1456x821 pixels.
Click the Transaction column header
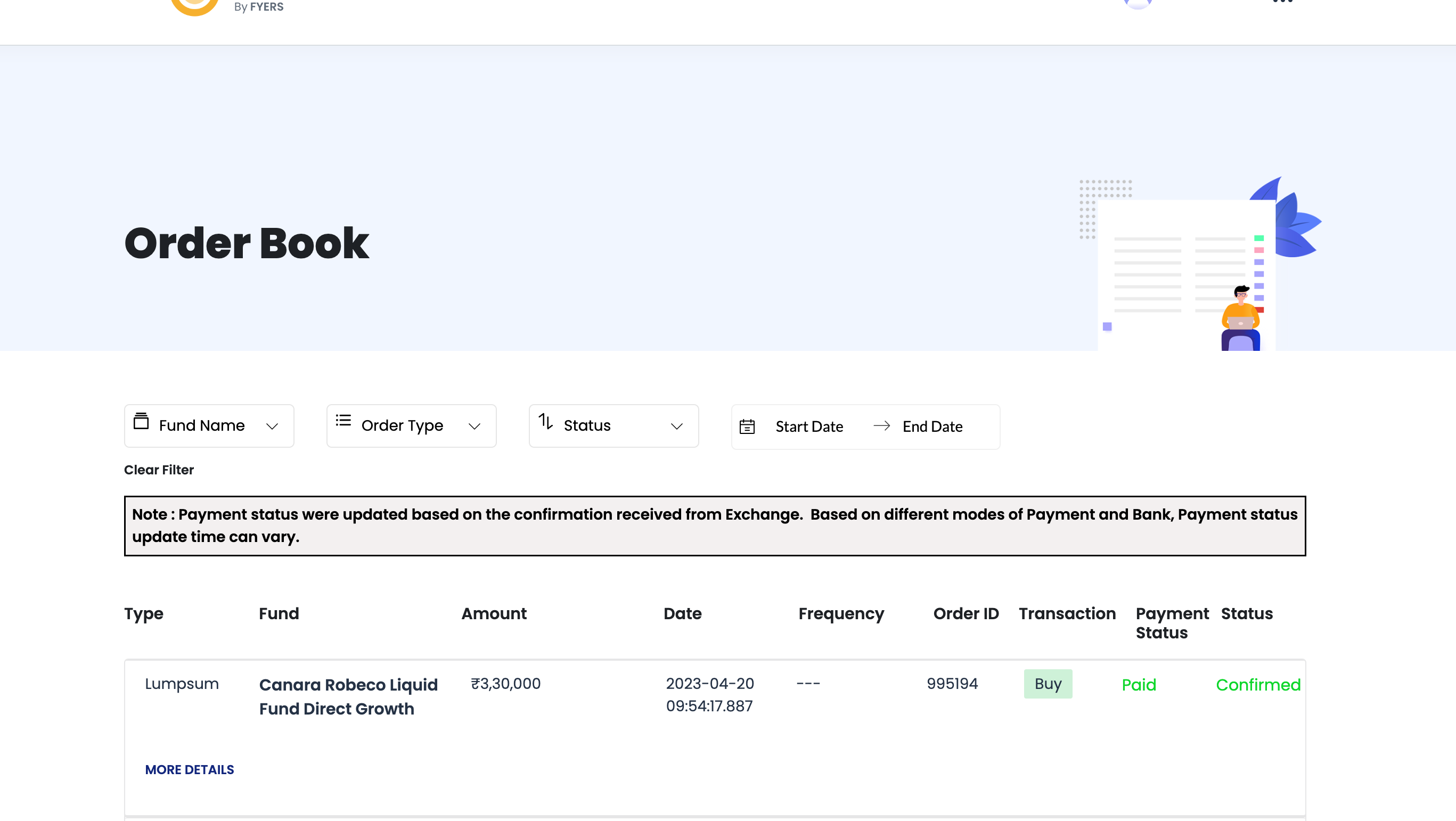pos(1067,614)
